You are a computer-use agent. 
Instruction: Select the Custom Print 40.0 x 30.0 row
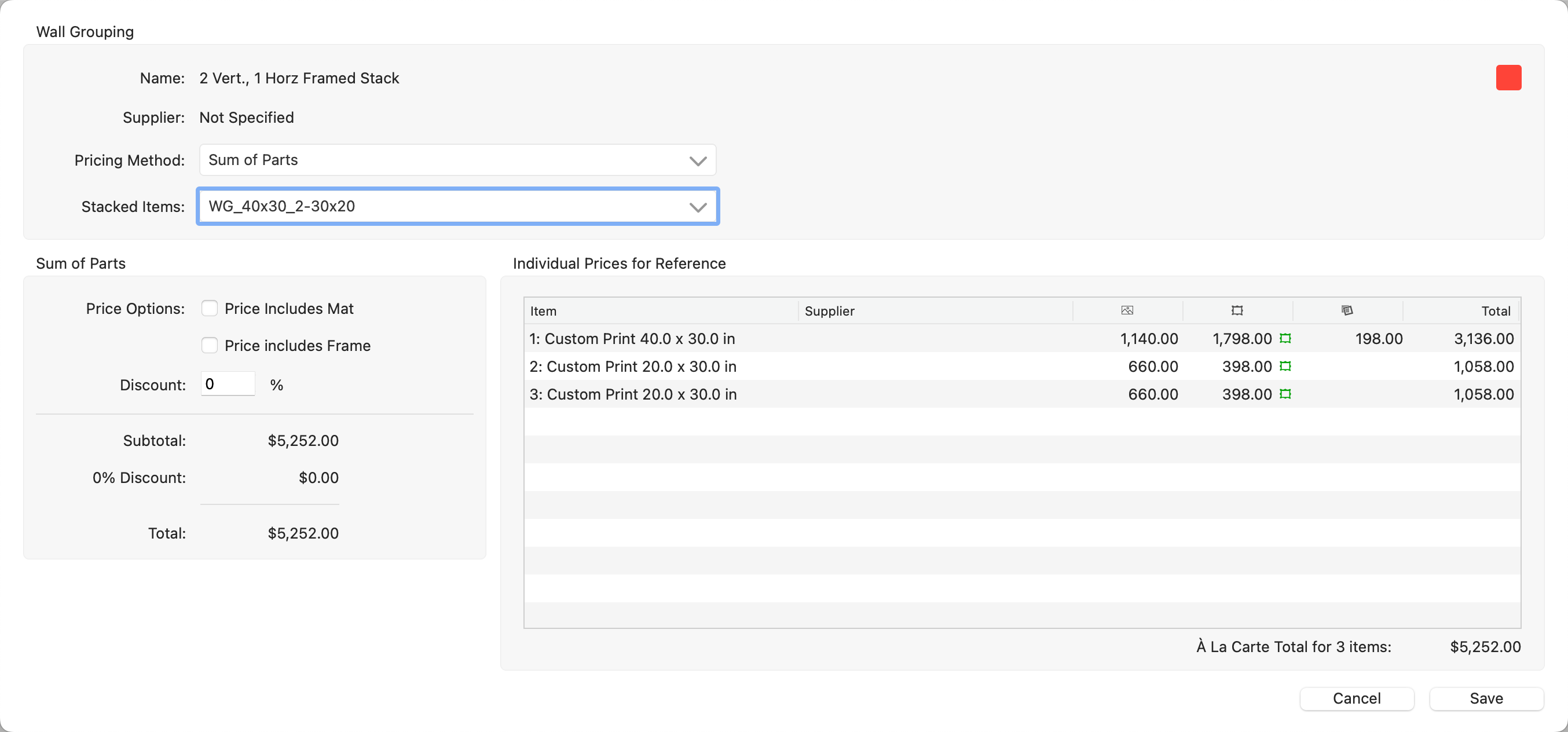point(632,339)
